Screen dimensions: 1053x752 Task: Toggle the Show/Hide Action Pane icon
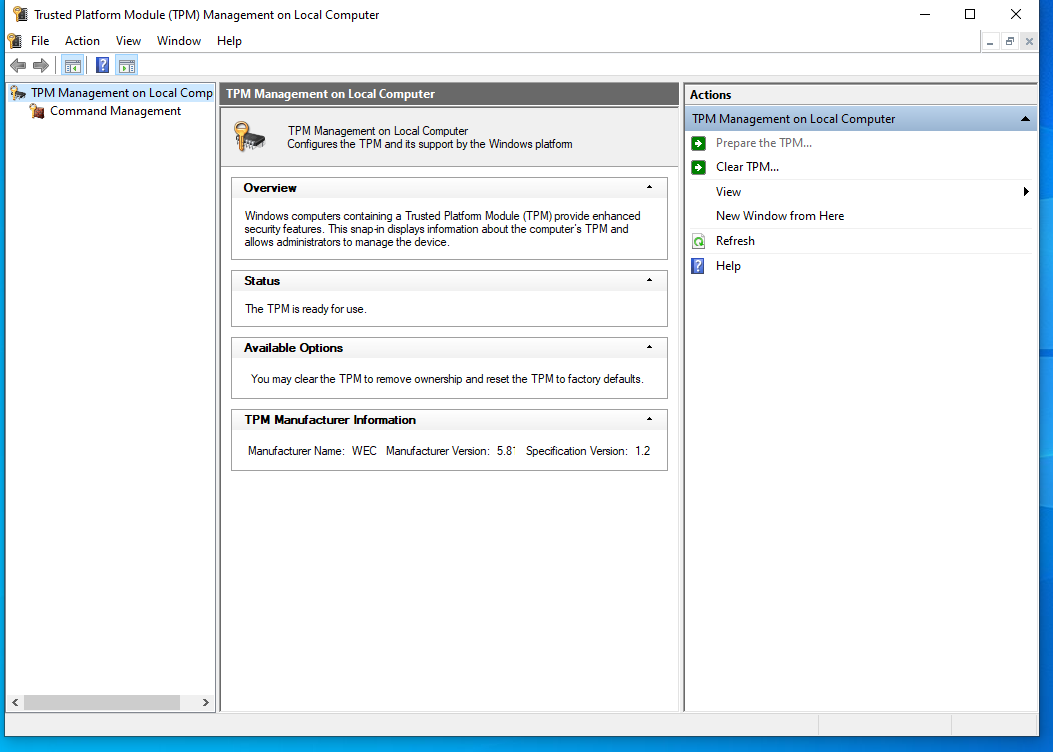(x=127, y=65)
